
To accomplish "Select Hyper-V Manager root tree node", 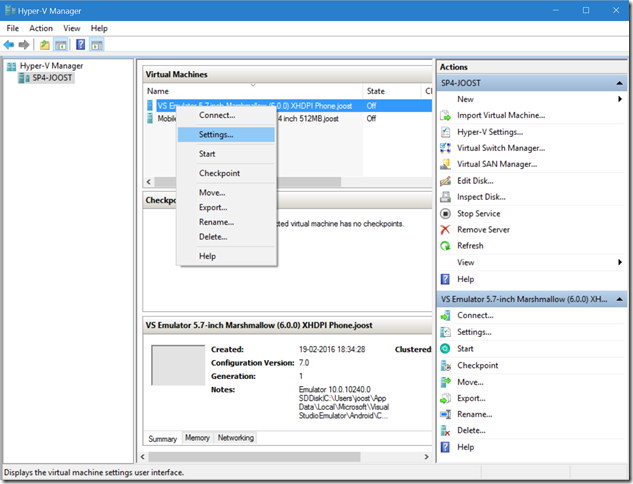I will [x=51, y=66].
